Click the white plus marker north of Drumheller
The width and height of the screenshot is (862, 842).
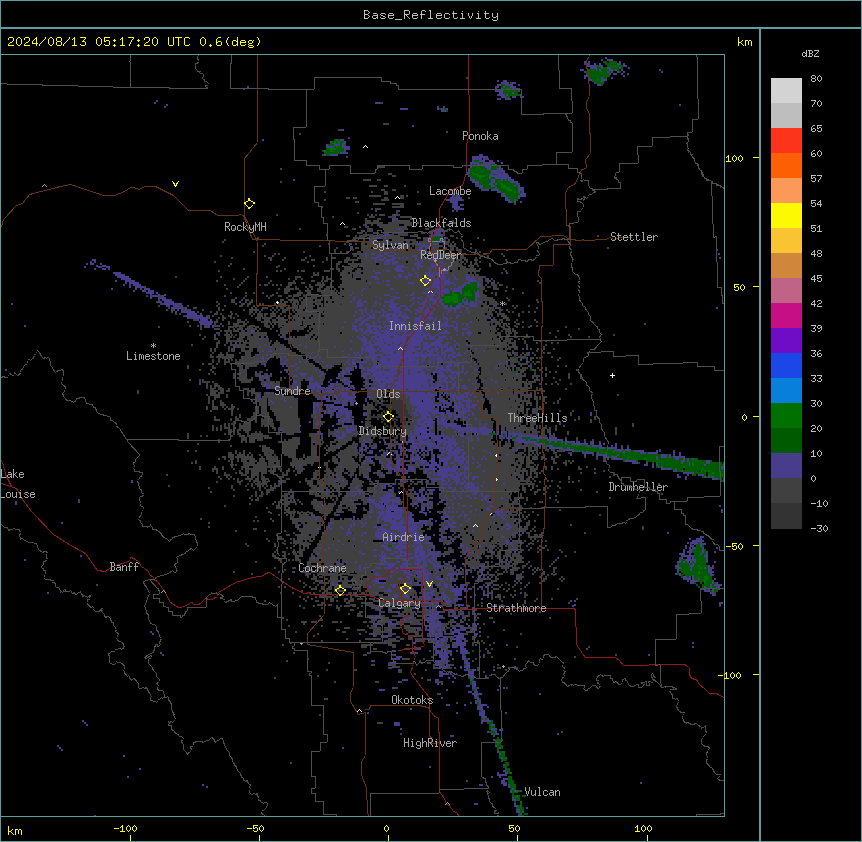(x=612, y=375)
